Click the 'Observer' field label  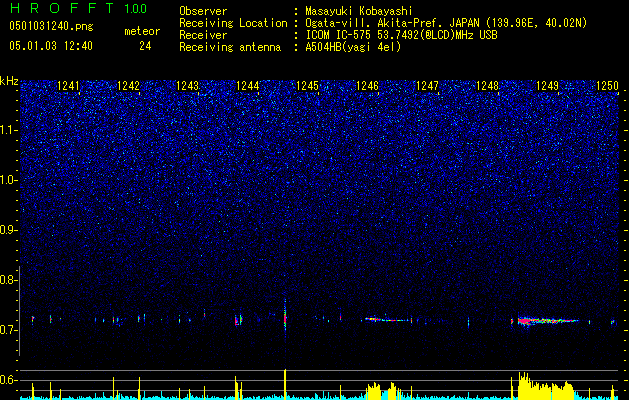203,11
